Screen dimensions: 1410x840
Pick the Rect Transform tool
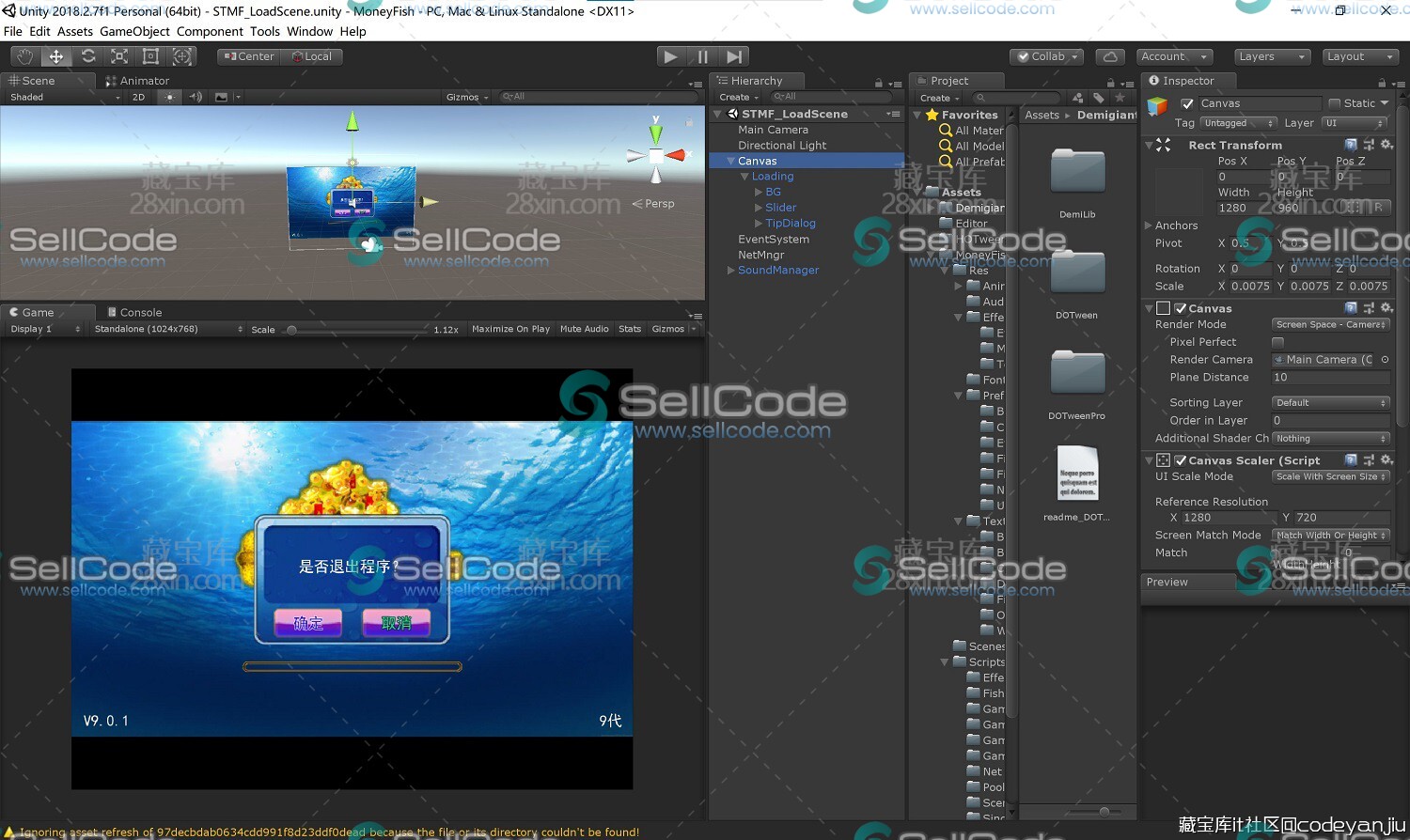(150, 56)
